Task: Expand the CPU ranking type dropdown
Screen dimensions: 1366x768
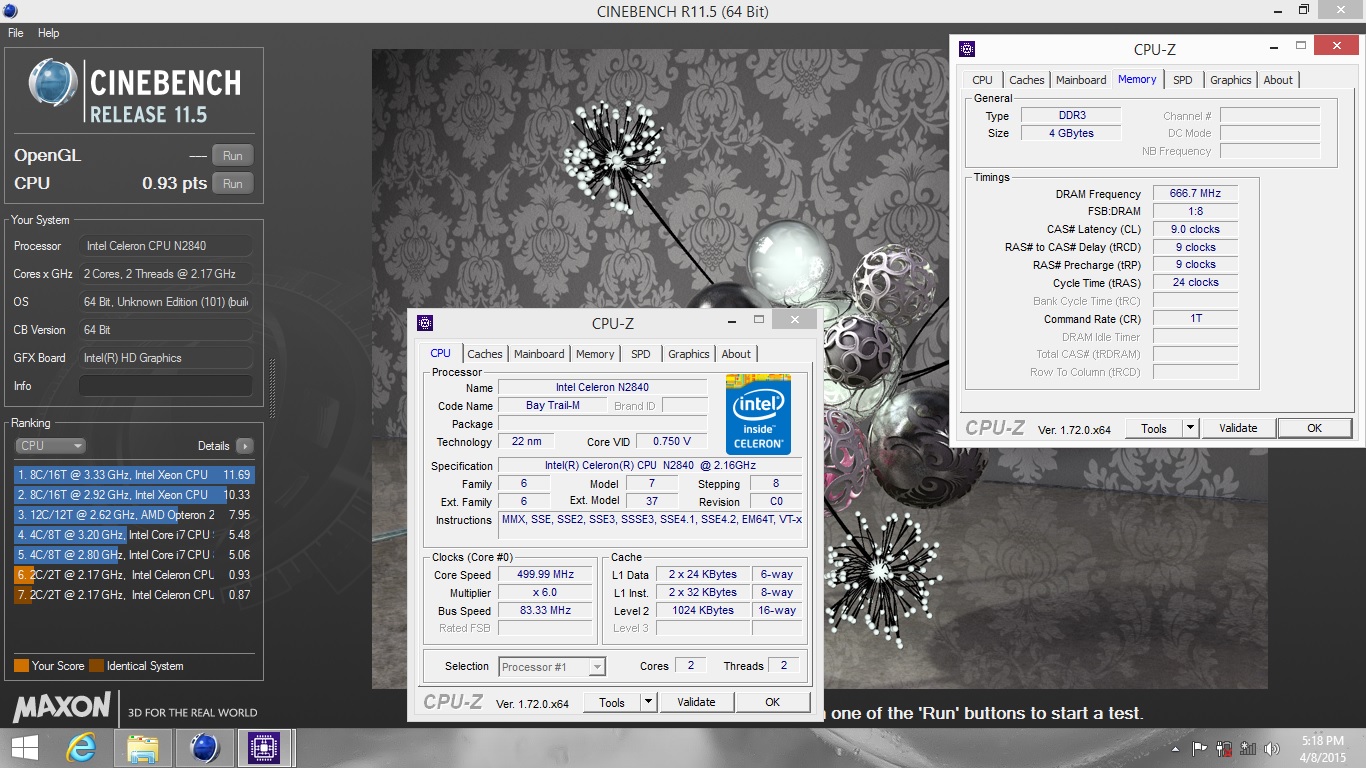Action: (x=50, y=446)
